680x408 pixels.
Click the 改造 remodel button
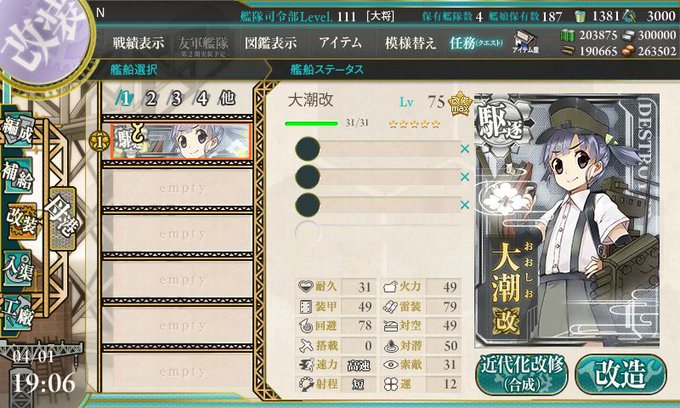pos(620,374)
